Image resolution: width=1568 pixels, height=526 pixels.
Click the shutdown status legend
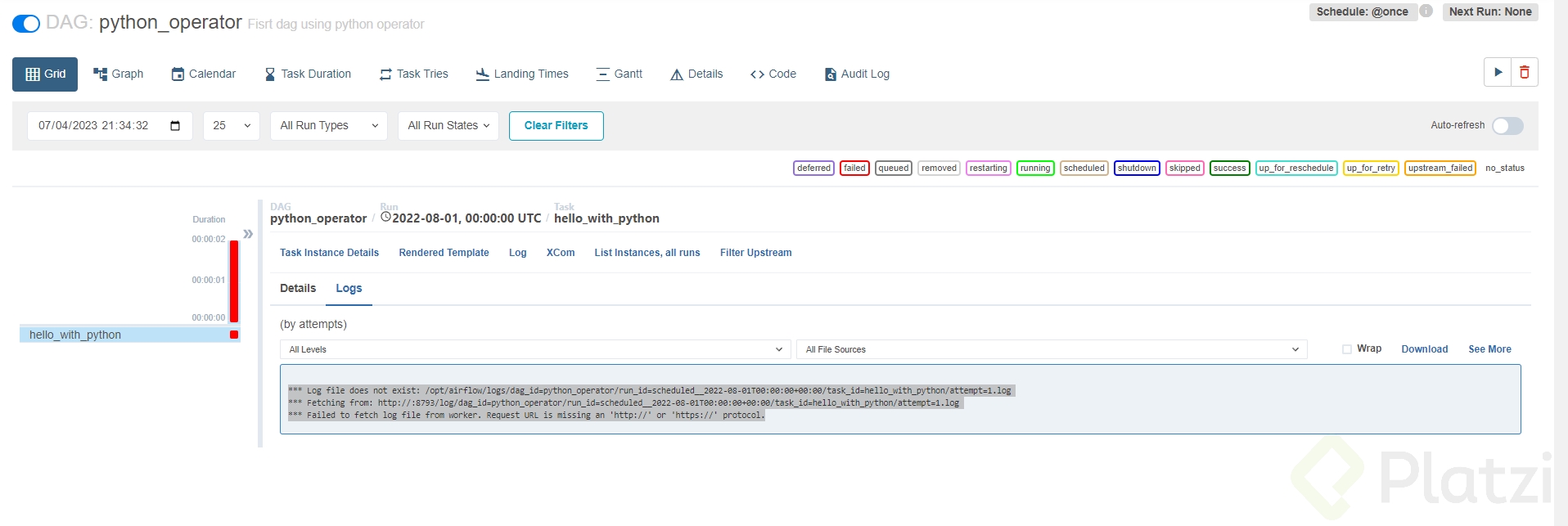1137,169
